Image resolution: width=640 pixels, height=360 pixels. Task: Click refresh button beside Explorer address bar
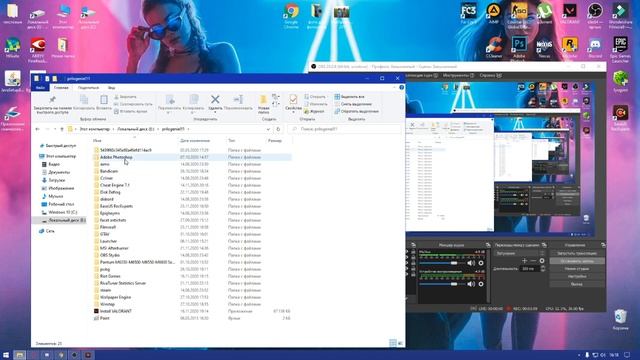pos(278,129)
